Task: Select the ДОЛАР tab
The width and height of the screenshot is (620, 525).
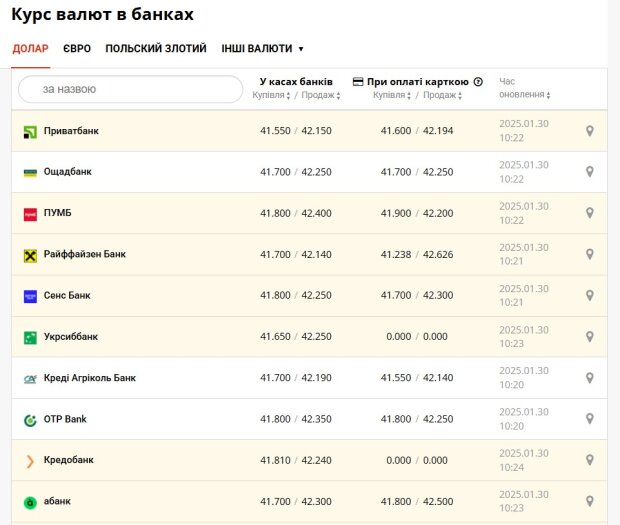Action: tap(30, 49)
